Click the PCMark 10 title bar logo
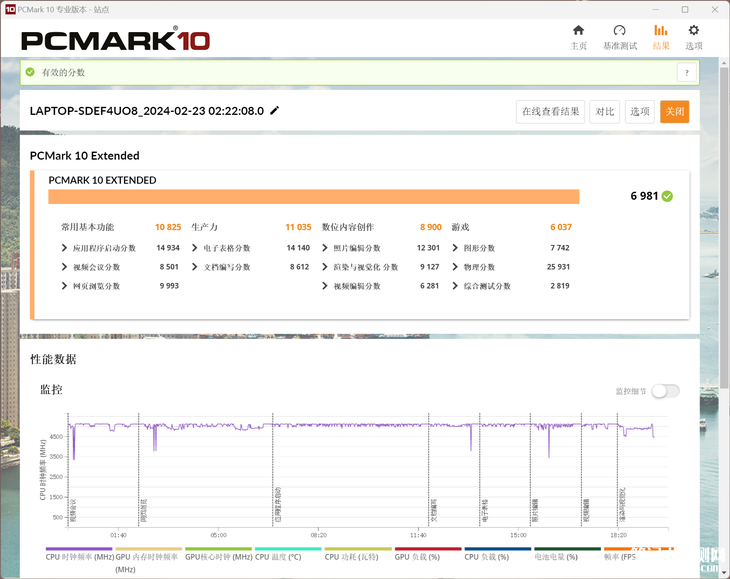The height and width of the screenshot is (579, 730). click(10, 9)
